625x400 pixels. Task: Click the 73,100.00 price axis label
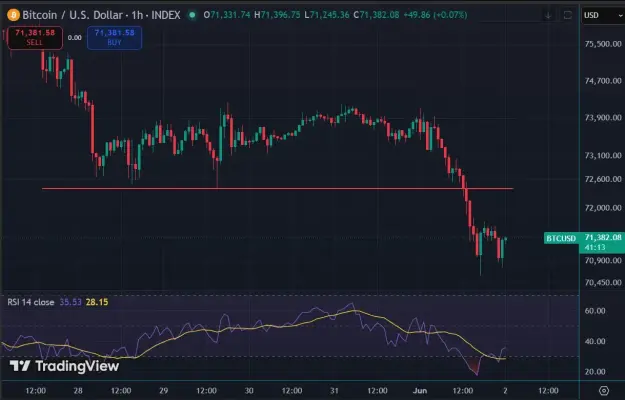tap(603, 155)
